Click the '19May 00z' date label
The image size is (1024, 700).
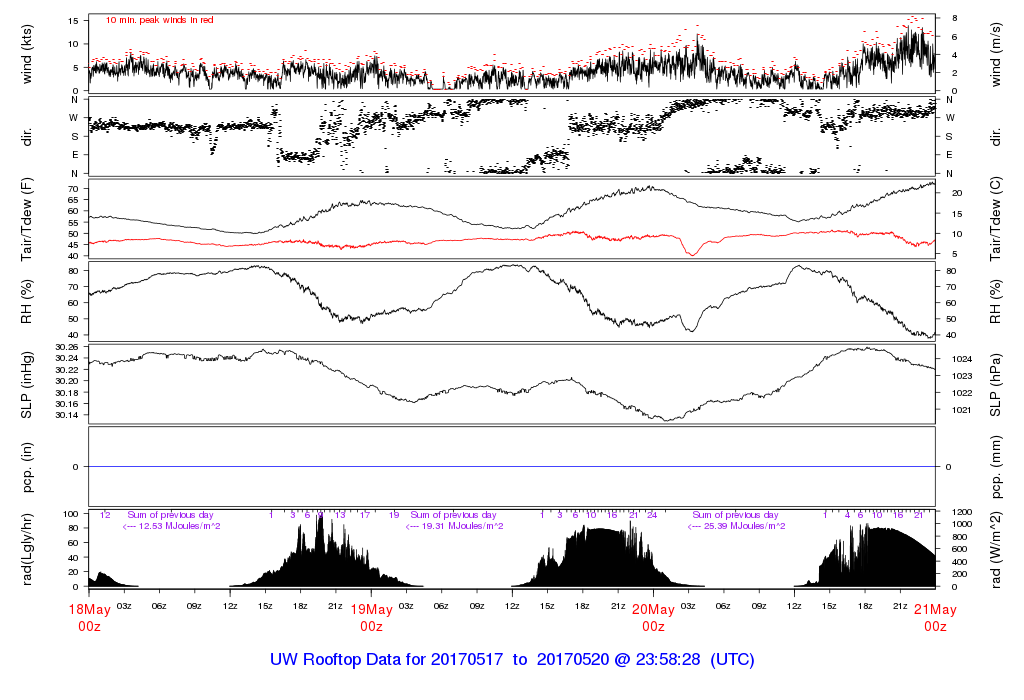point(371,617)
